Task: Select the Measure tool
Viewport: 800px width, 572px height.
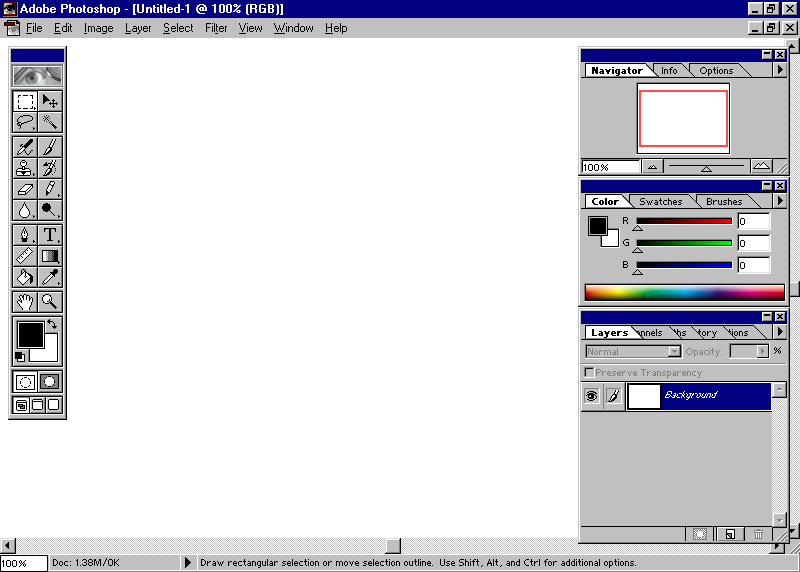Action: tap(24, 256)
